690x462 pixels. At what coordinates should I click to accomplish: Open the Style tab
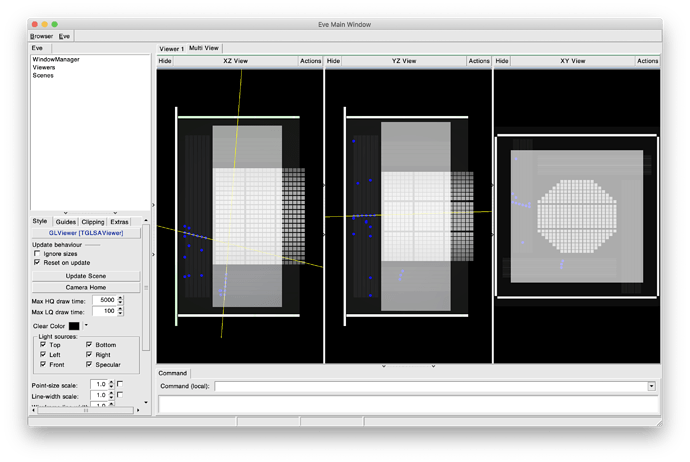40,221
